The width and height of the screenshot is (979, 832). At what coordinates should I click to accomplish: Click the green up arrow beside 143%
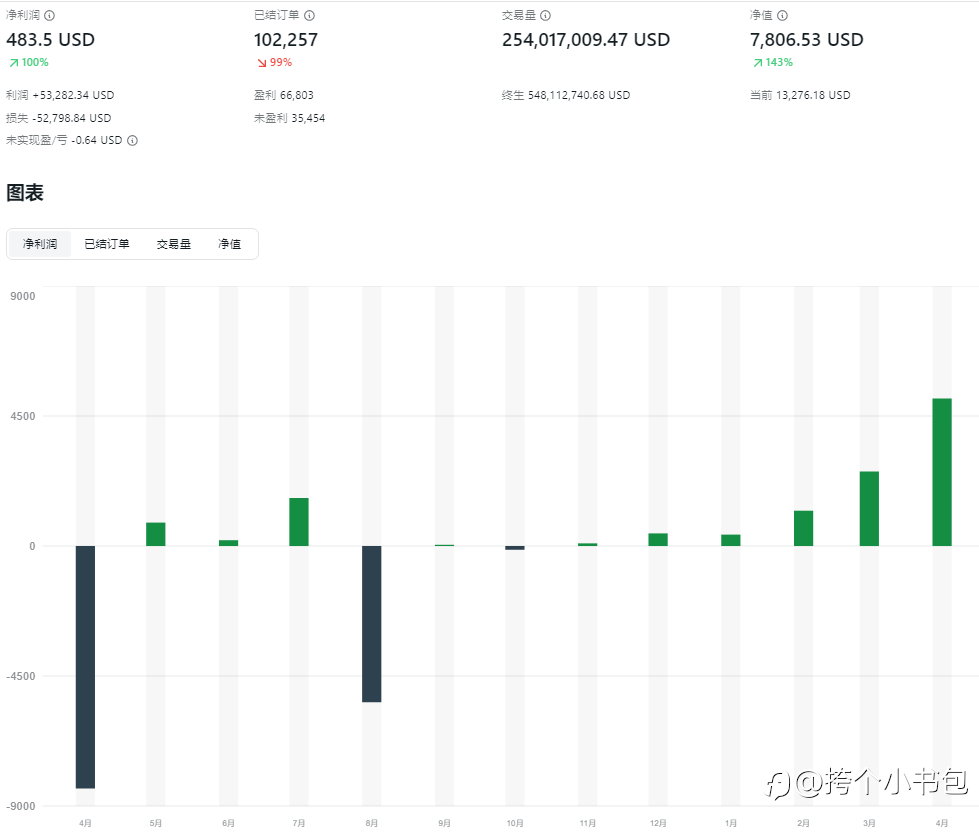(757, 63)
